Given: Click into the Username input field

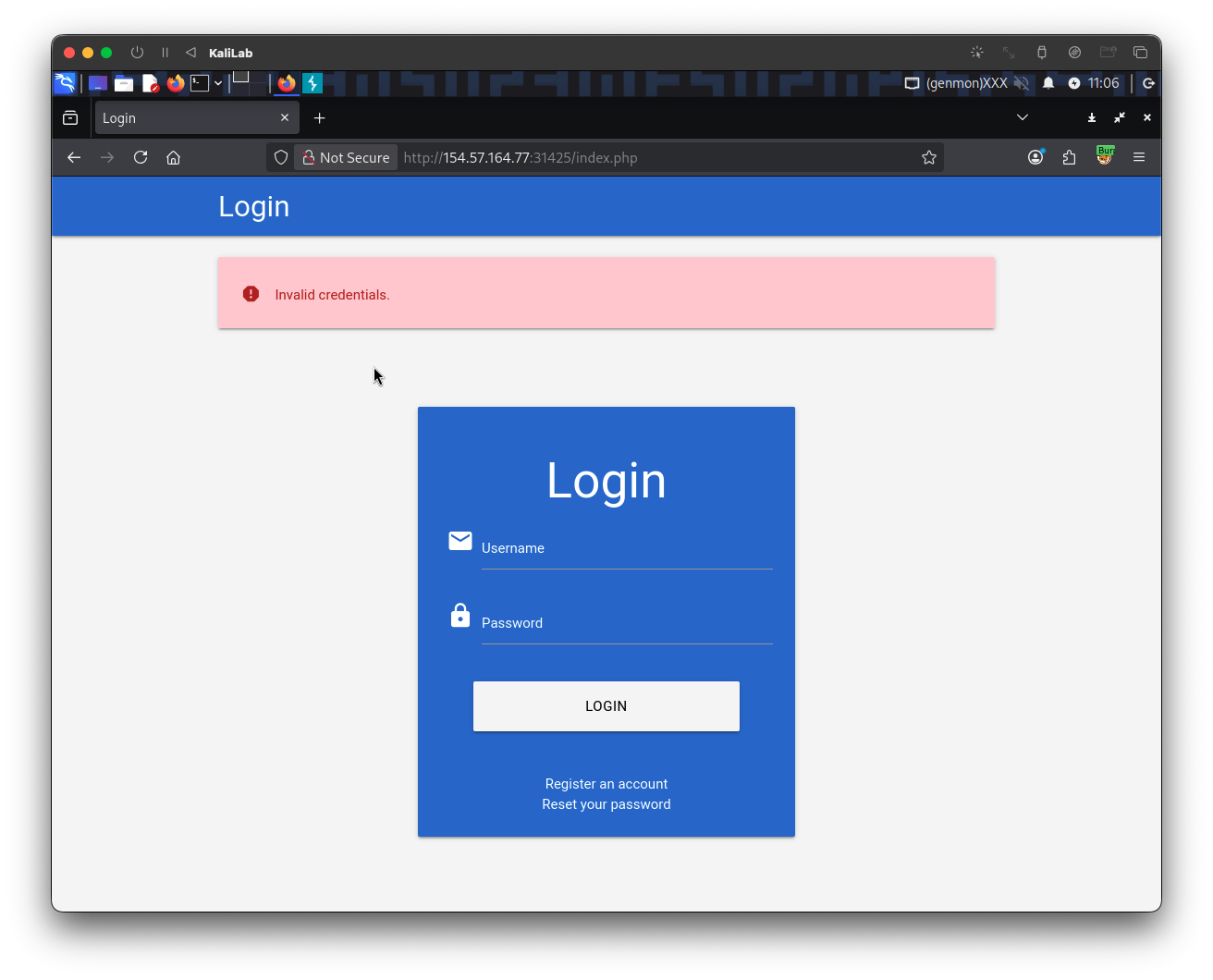Looking at the screenshot, I should tap(626, 549).
